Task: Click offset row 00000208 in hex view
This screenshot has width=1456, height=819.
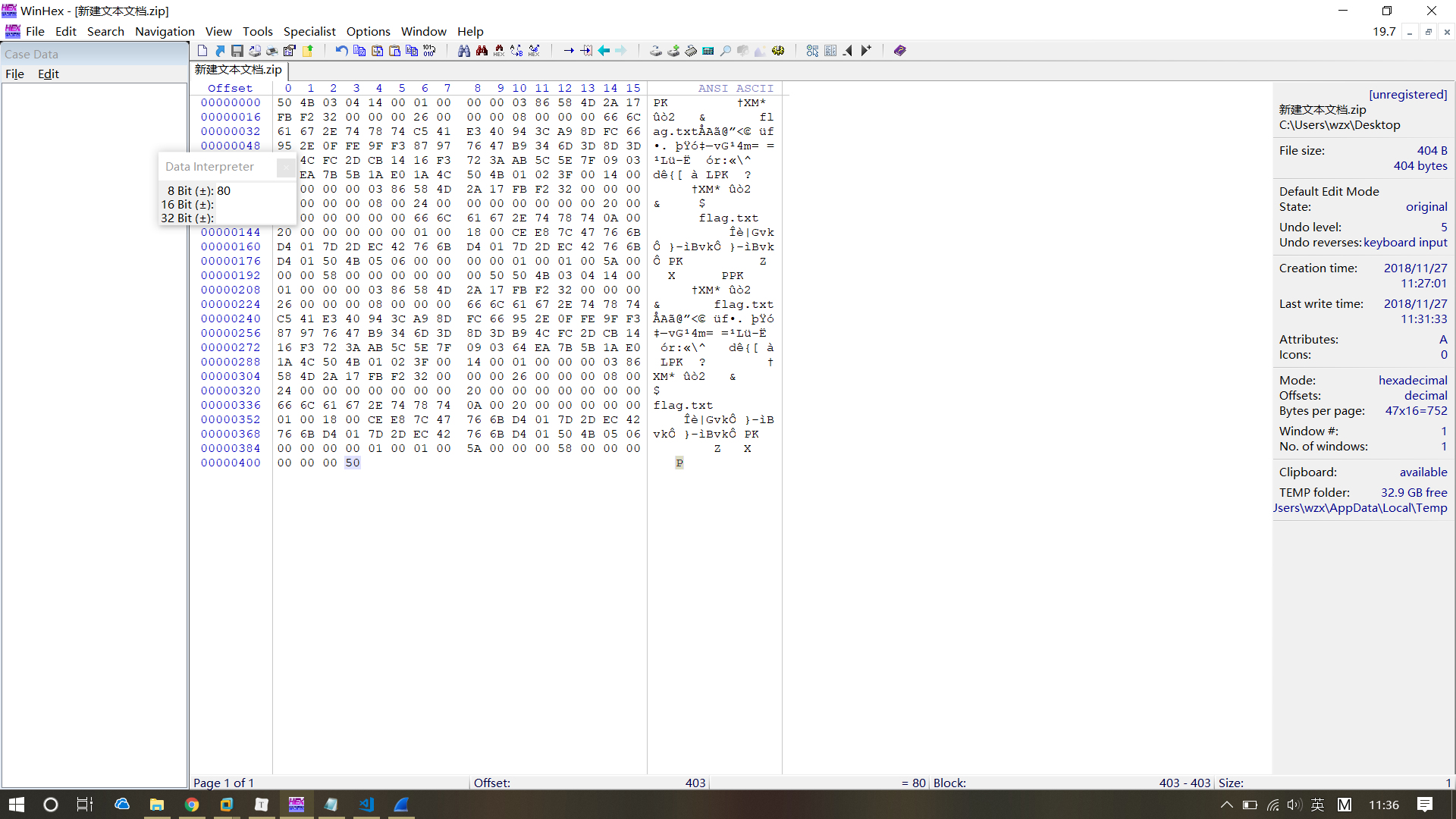Action: 231,290
